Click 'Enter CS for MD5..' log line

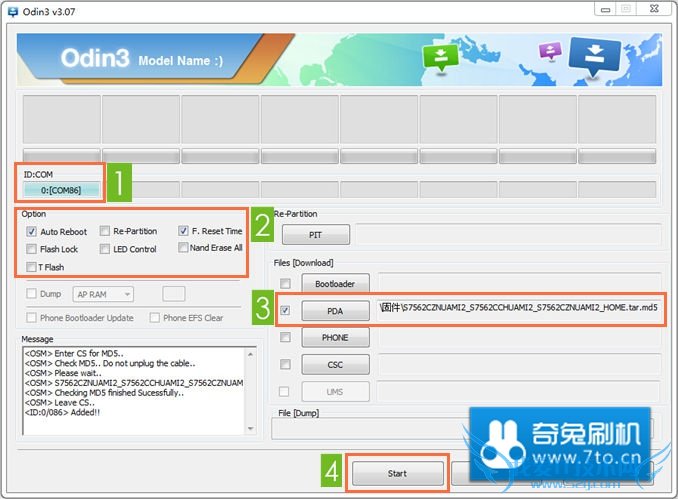(x=74, y=353)
